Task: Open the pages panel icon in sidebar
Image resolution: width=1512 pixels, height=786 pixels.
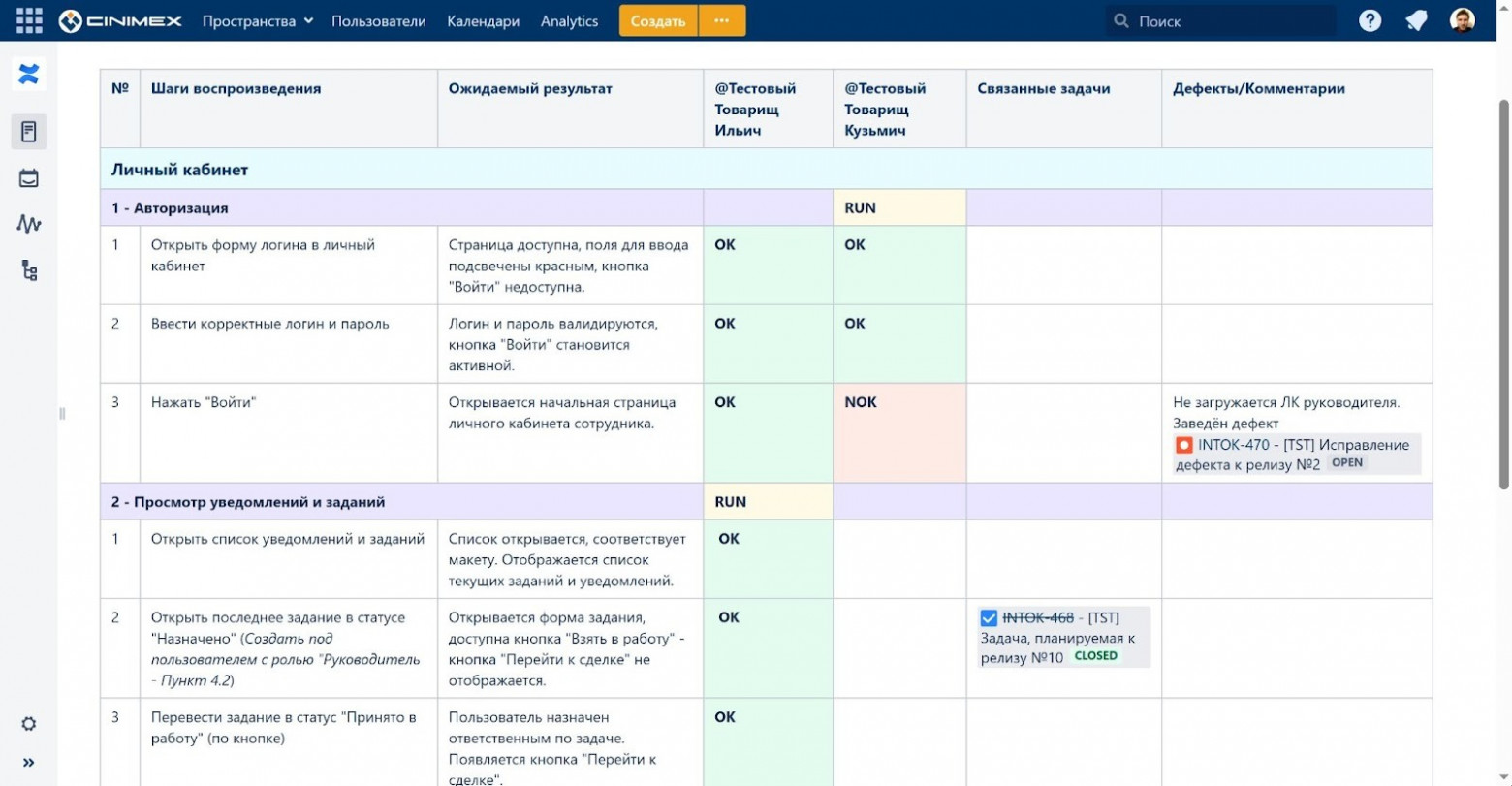Action: (x=29, y=132)
